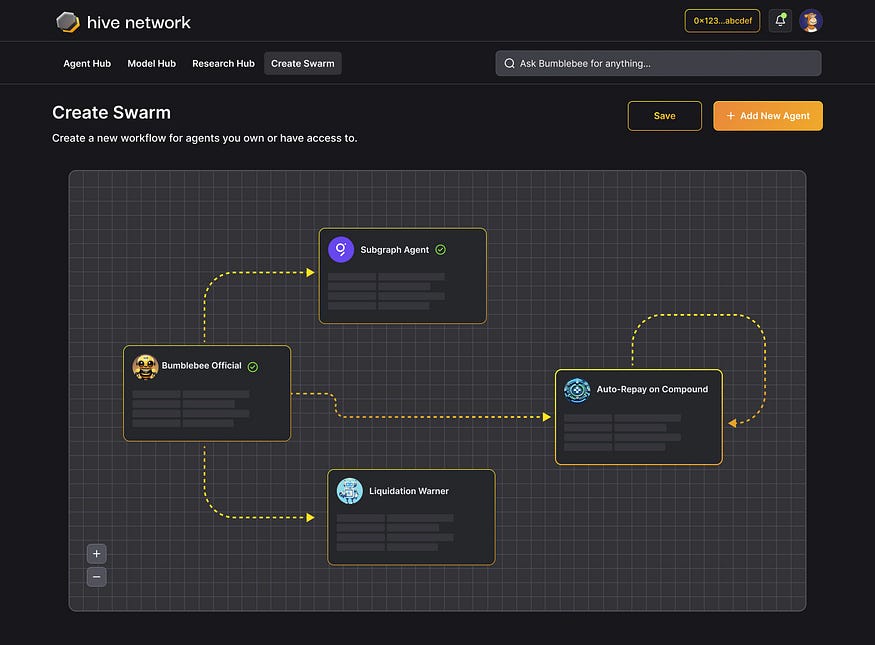
Task: Open the notifications bell
Action: click(x=780, y=21)
